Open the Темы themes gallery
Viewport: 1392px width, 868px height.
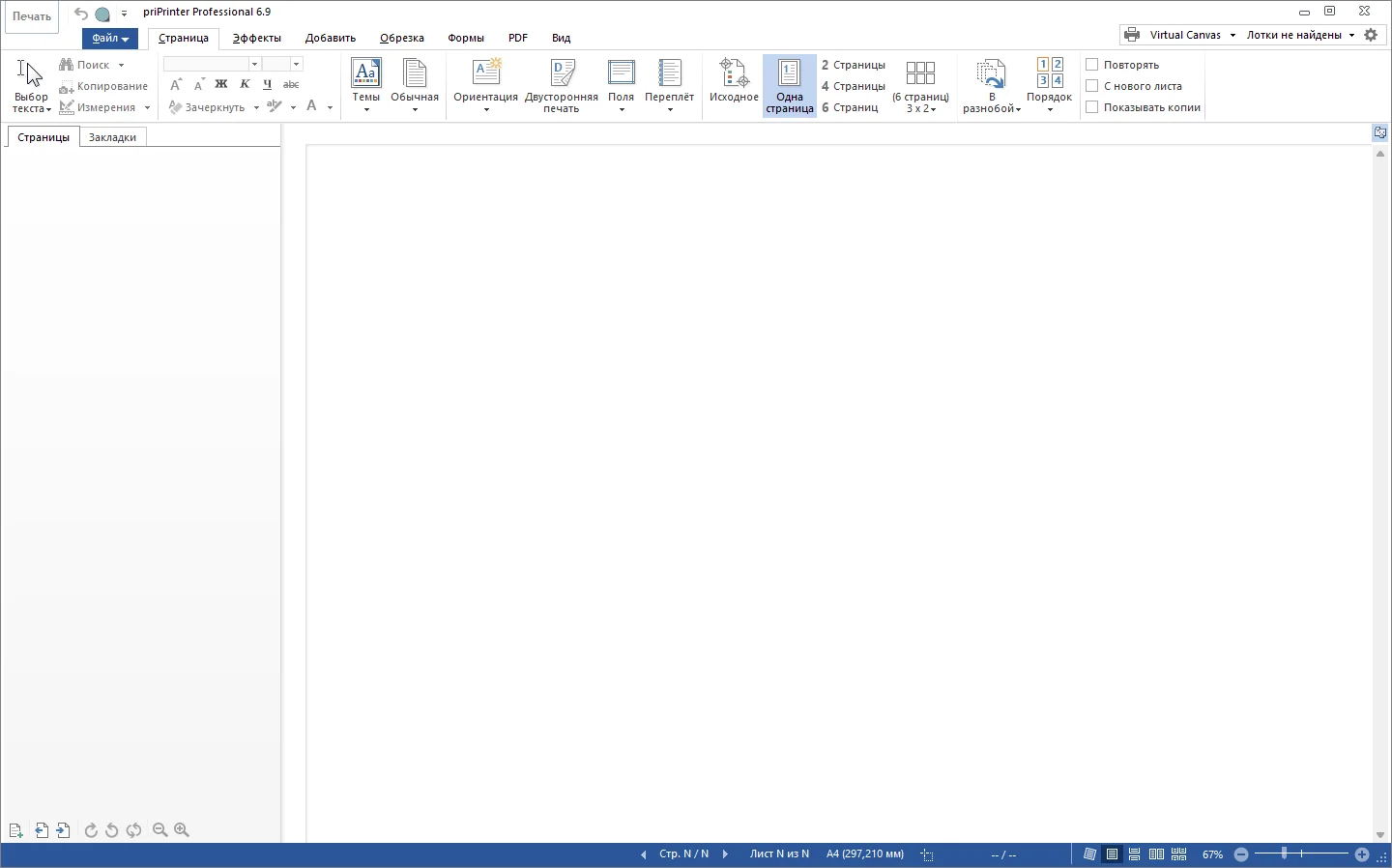coord(365,85)
